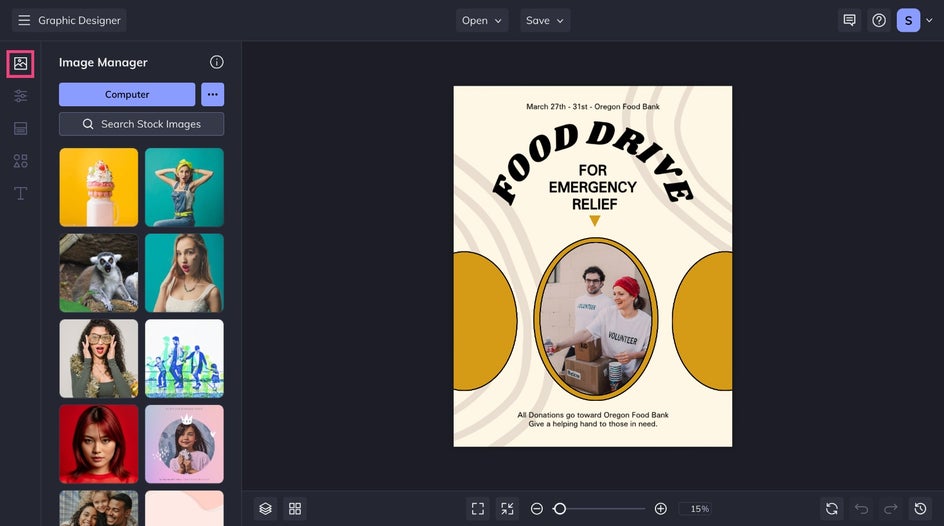
Task: Open the Customize sliders sidebar panel
Action: [20, 96]
